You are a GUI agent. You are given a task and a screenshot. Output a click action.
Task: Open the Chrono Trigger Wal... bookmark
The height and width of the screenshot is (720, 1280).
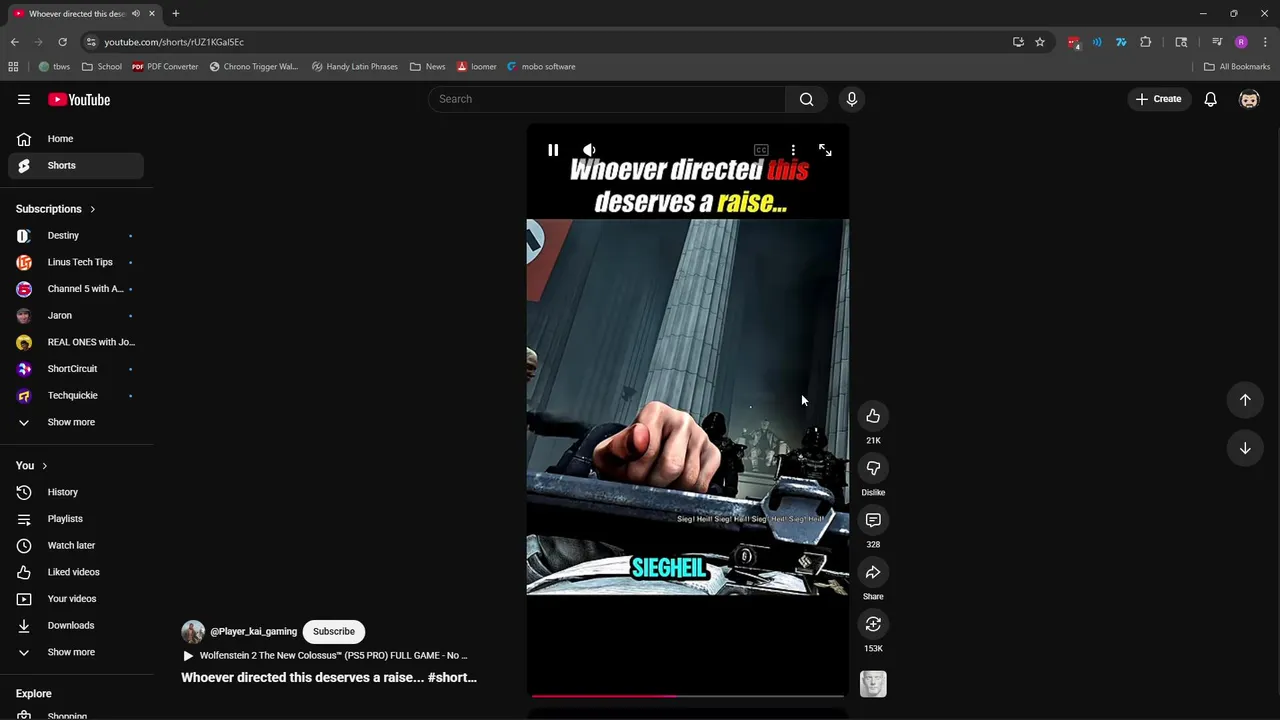pos(254,67)
